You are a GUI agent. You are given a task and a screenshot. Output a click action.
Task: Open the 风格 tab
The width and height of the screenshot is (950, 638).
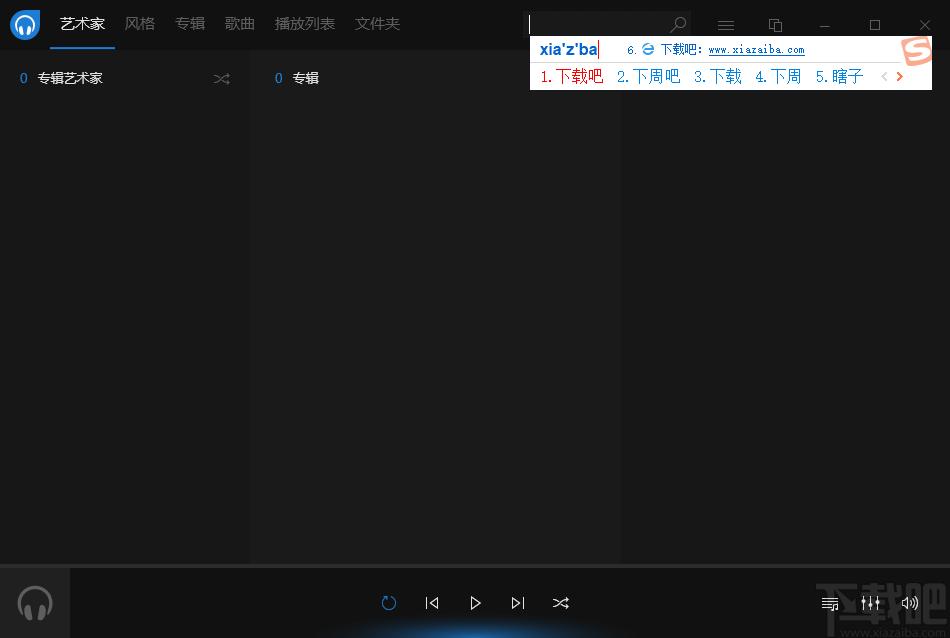pos(140,24)
